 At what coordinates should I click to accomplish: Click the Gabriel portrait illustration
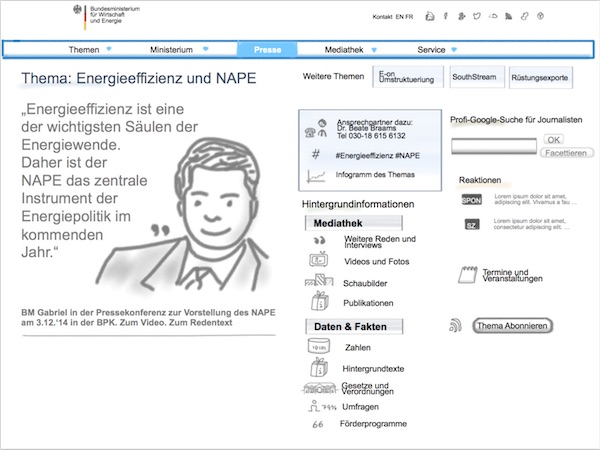coord(184,216)
